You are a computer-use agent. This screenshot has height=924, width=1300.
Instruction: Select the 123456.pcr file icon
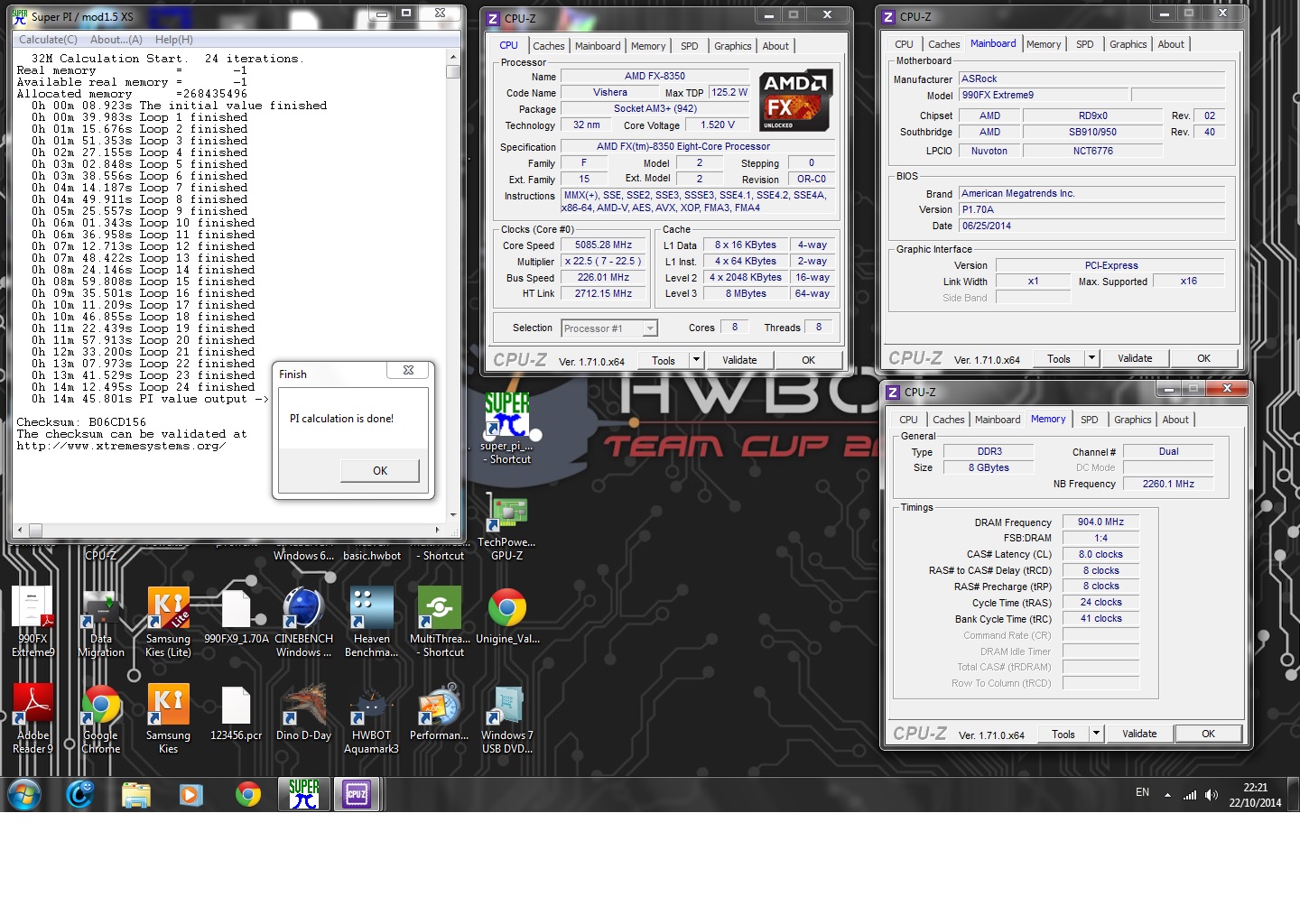pos(237,714)
